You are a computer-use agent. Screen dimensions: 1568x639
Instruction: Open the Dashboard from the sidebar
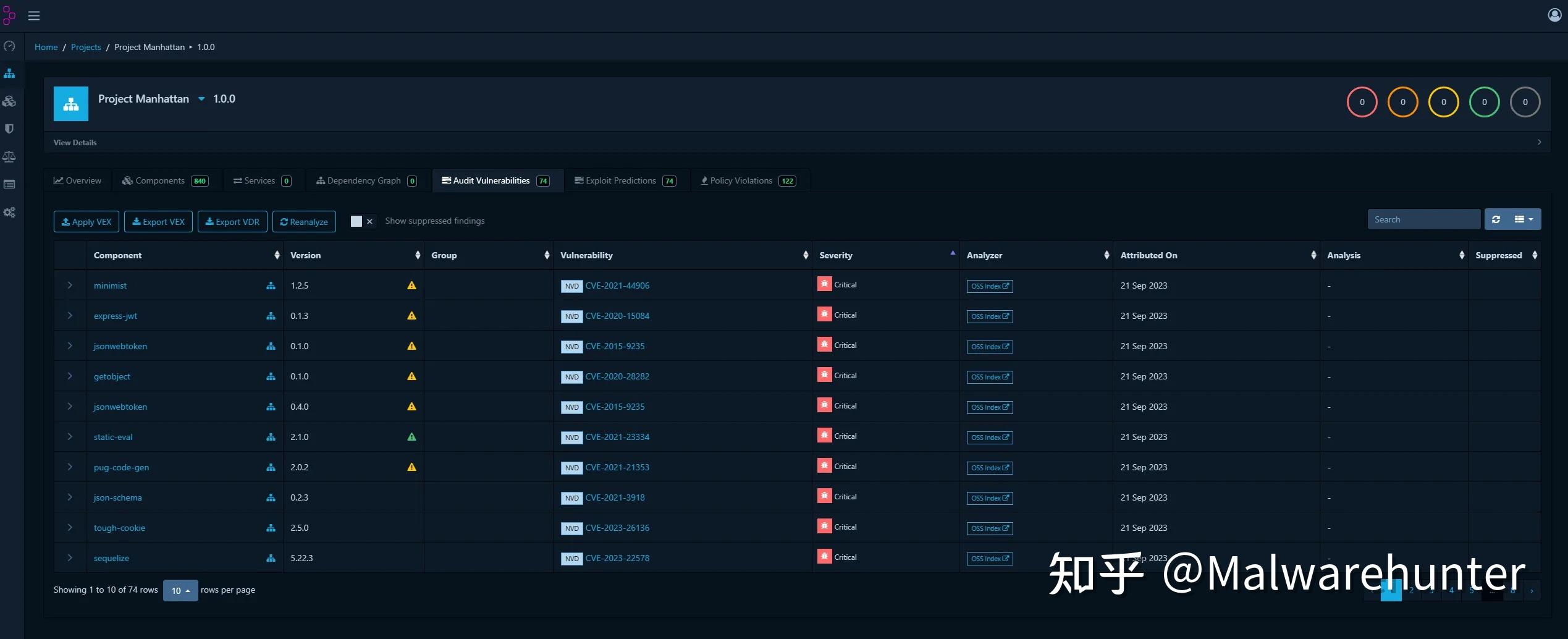[9, 46]
